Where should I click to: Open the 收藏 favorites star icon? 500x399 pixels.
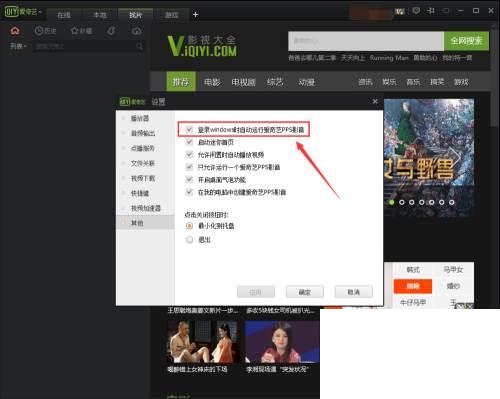(x=81, y=31)
